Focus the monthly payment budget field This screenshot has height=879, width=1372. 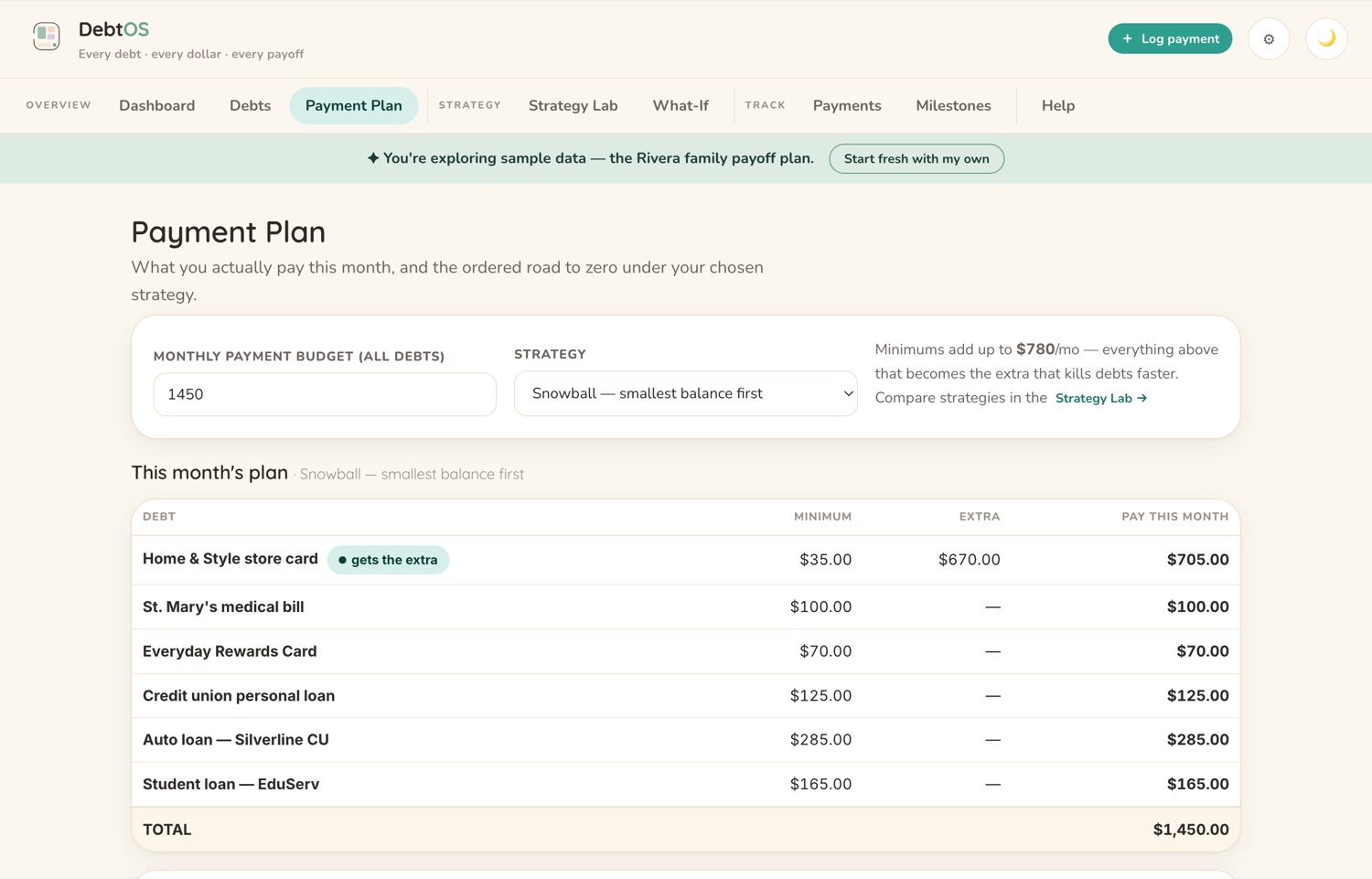pos(325,394)
